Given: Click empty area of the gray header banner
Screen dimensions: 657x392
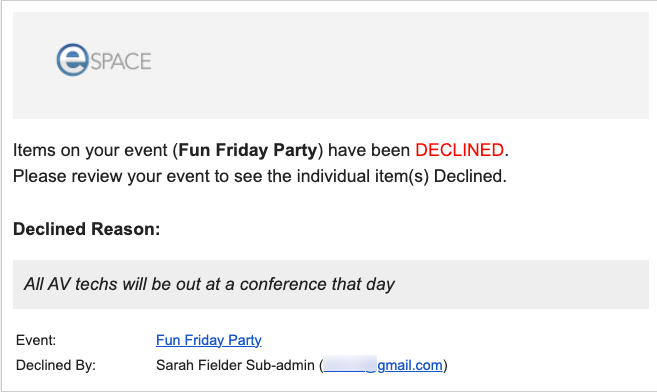Looking at the screenshot, I should pos(398,65).
